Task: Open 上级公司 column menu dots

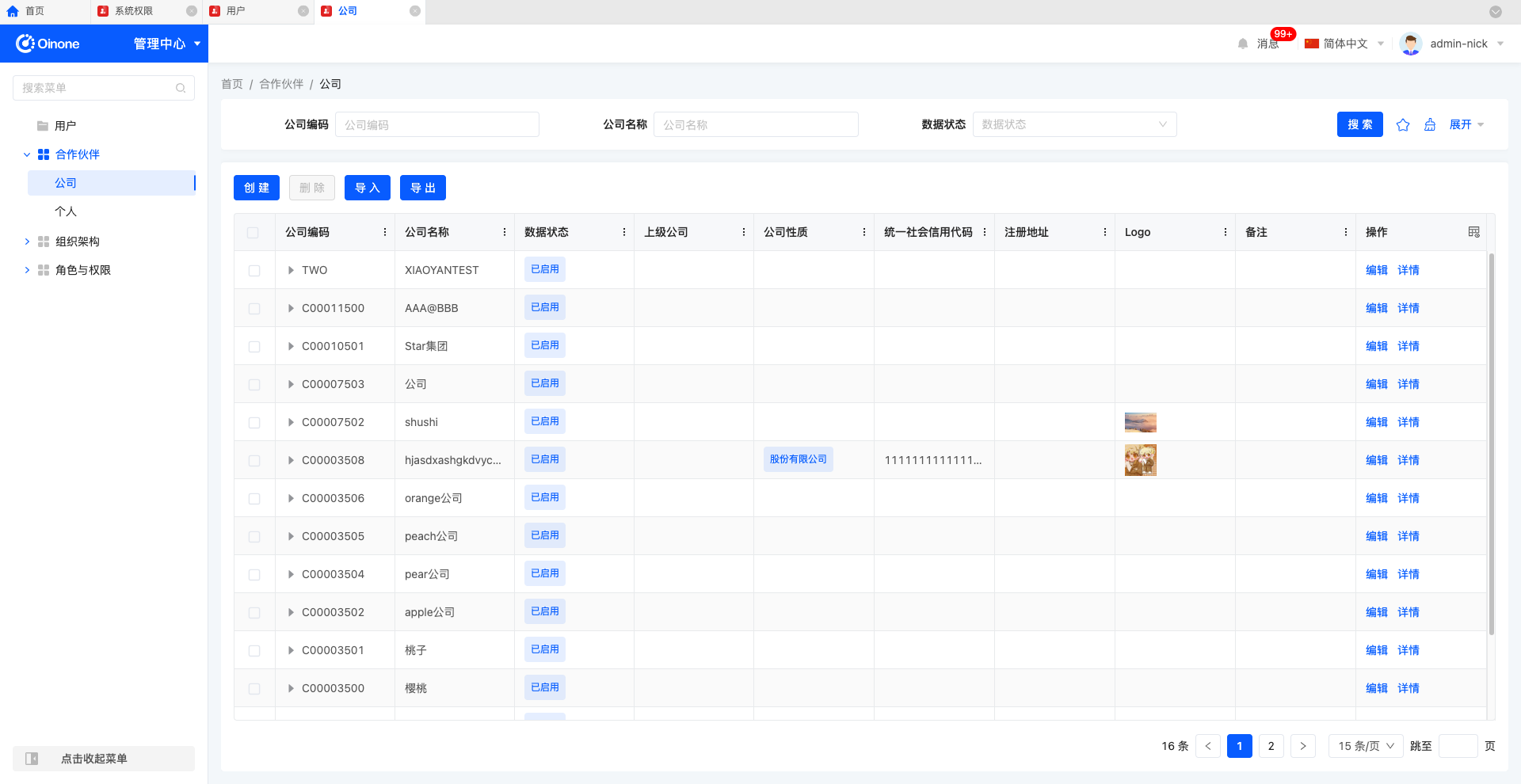Action: (744, 232)
